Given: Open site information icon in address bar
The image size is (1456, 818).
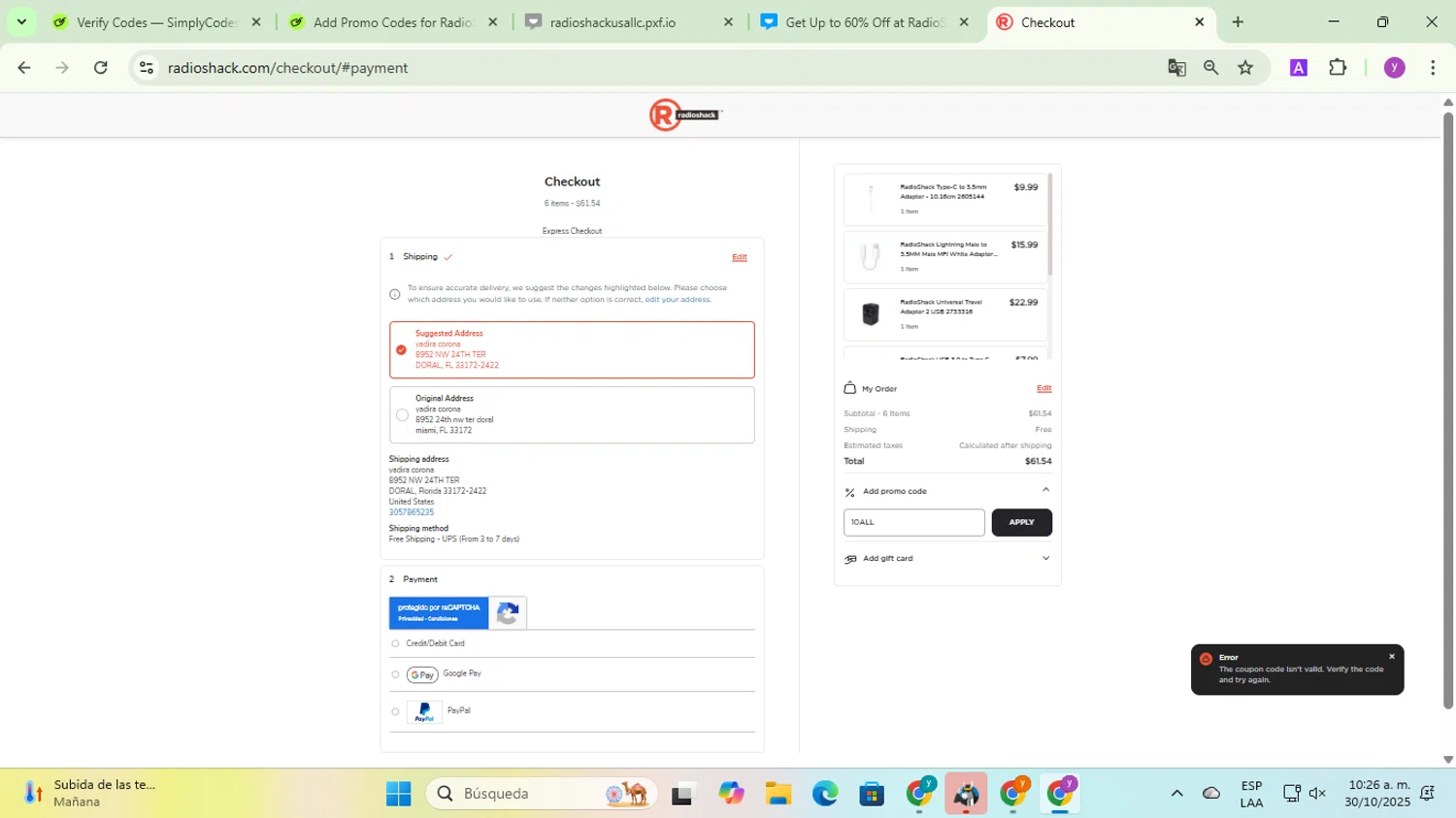Looking at the screenshot, I should pos(147,68).
